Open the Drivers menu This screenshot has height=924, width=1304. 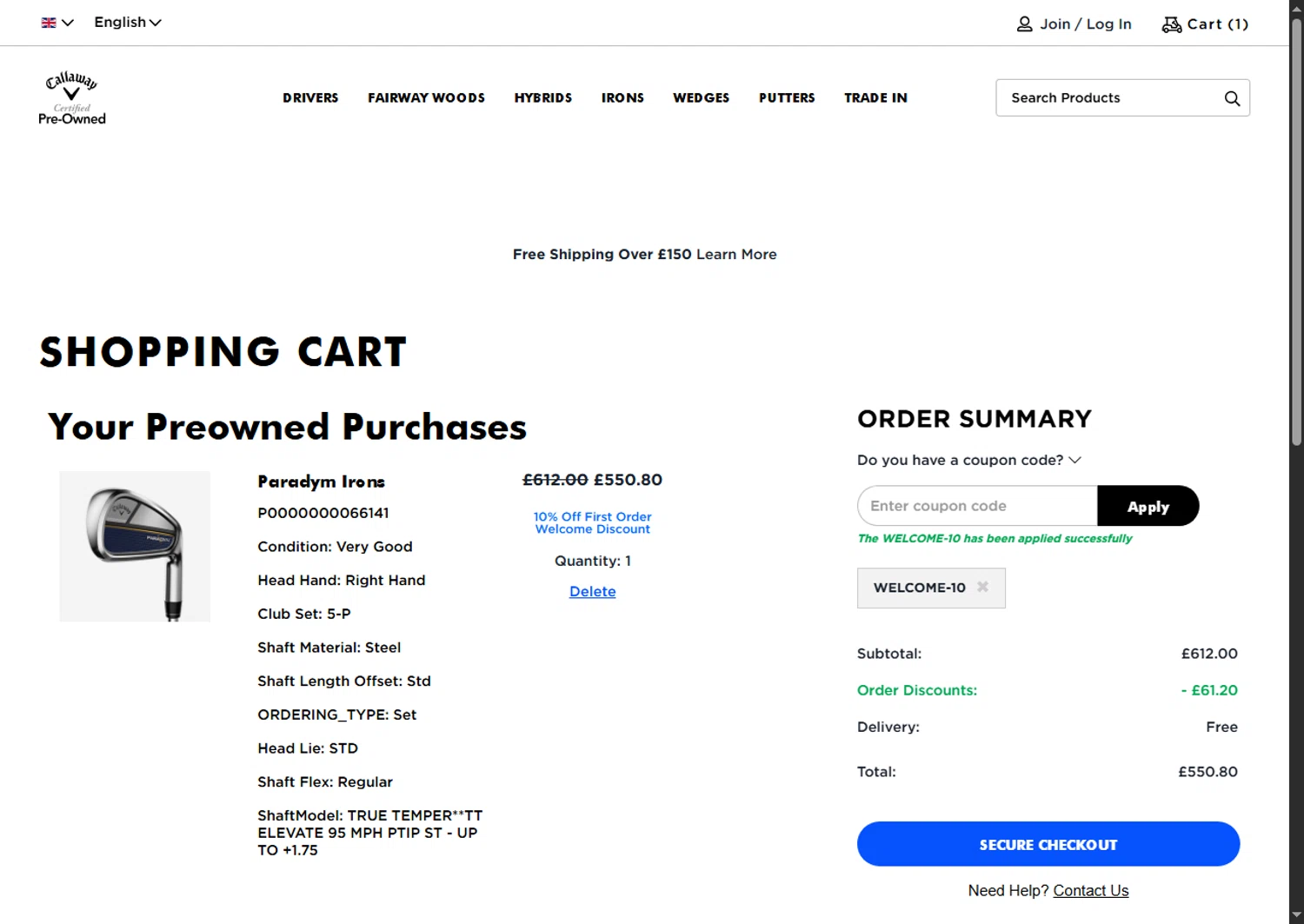[x=310, y=98]
